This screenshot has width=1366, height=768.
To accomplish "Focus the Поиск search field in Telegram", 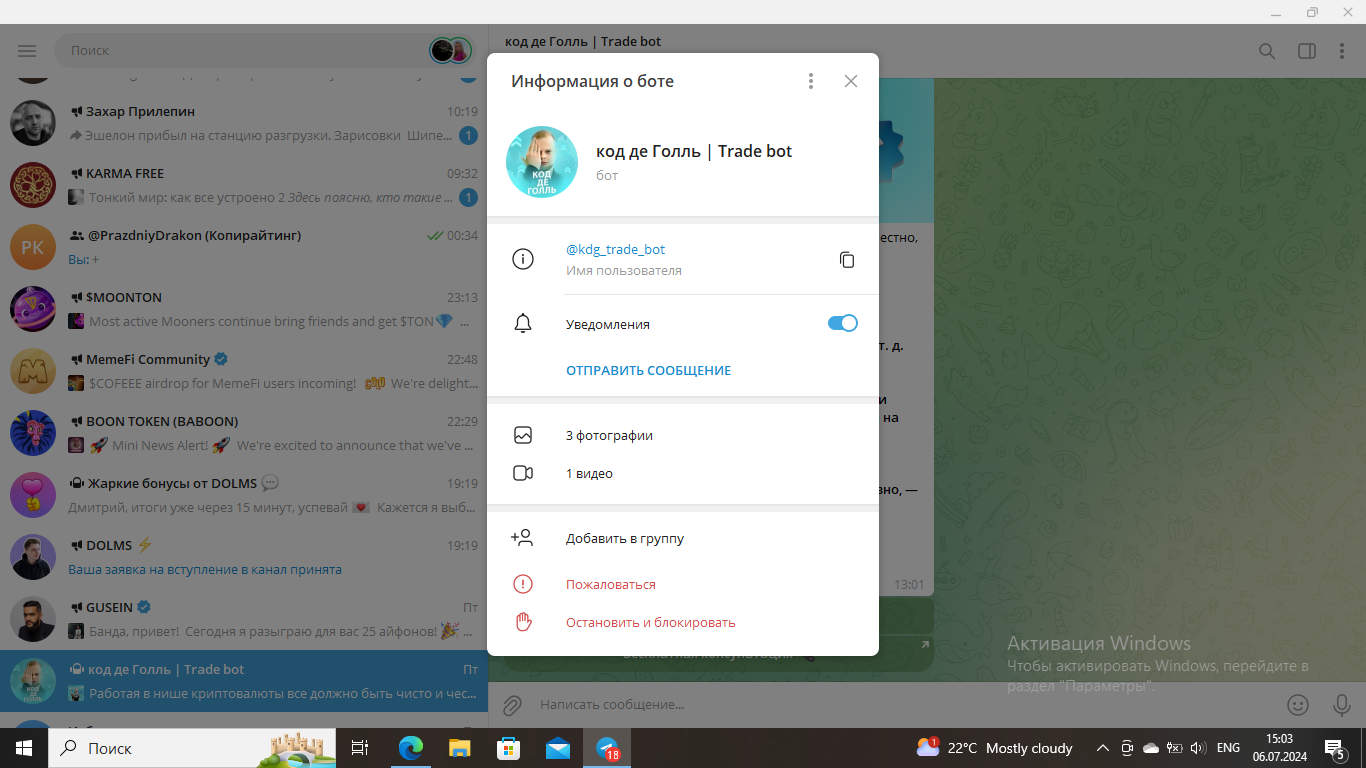I will point(240,50).
